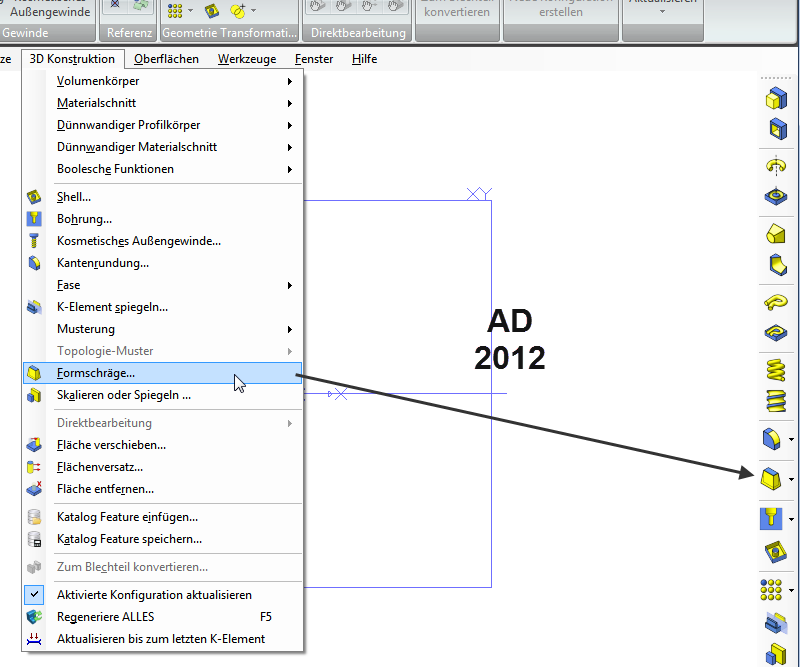Open the Oberflächen menu
800x667 pixels.
coord(166,59)
